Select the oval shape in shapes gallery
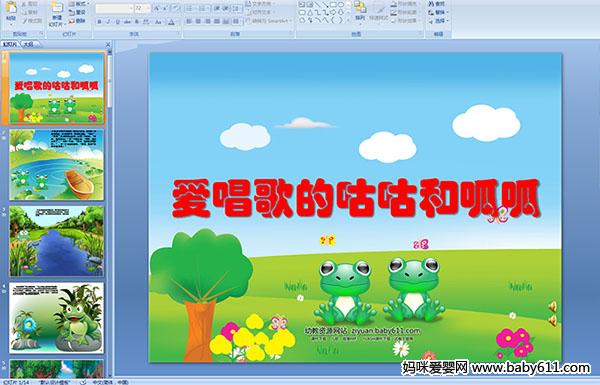600x385 pixels. 341,4
